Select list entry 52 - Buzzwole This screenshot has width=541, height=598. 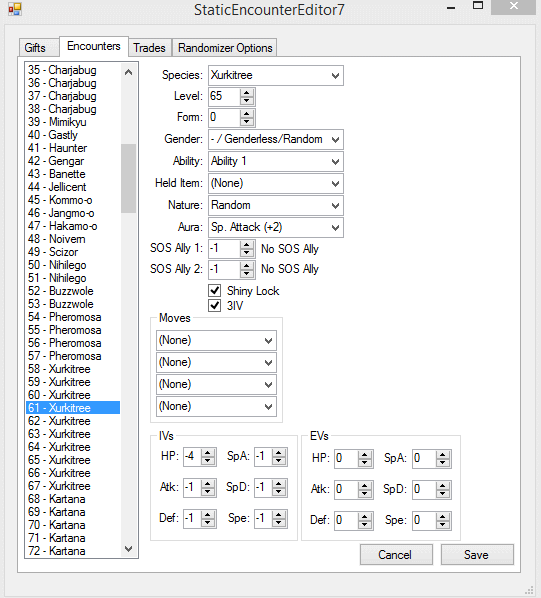pyautogui.click(x=73, y=291)
